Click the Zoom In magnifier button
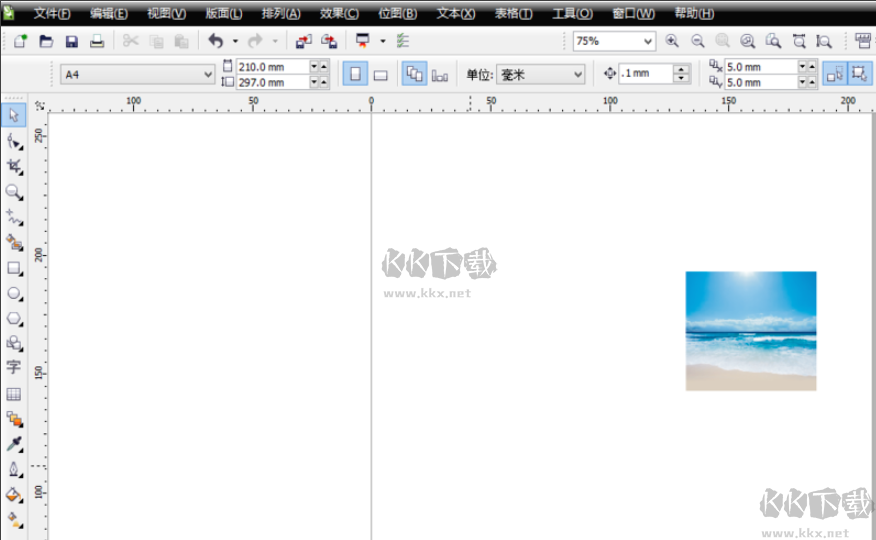This screenshot has width=876, height=540. pos(672,41)
